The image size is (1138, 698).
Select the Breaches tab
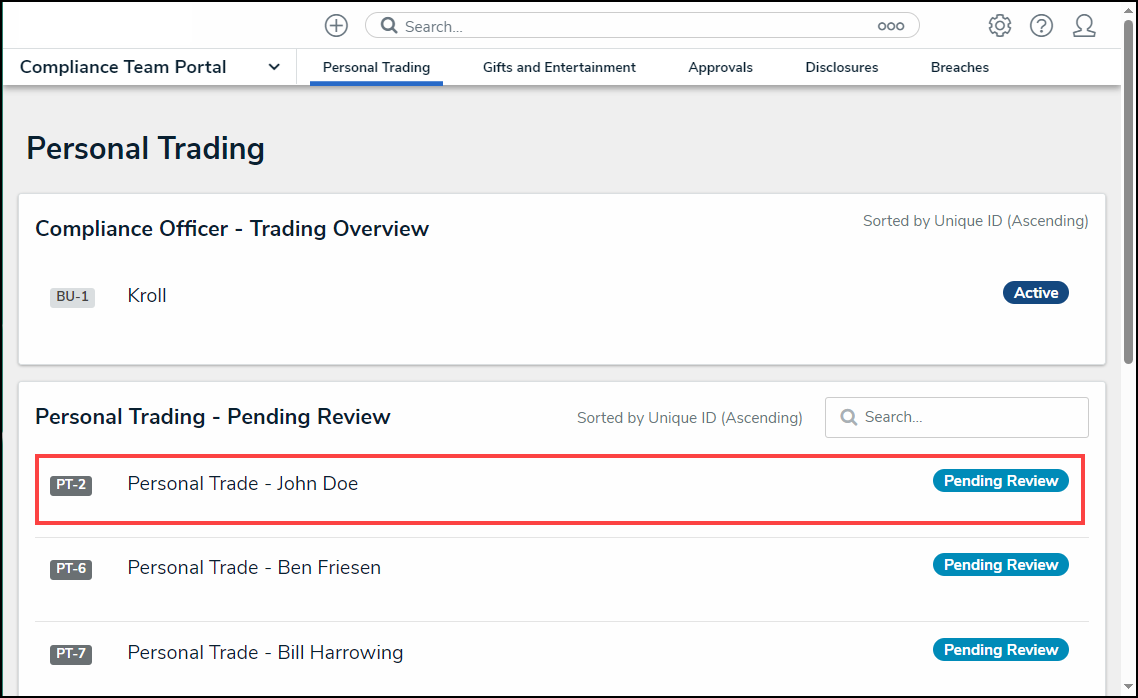[x=959, y=67]
